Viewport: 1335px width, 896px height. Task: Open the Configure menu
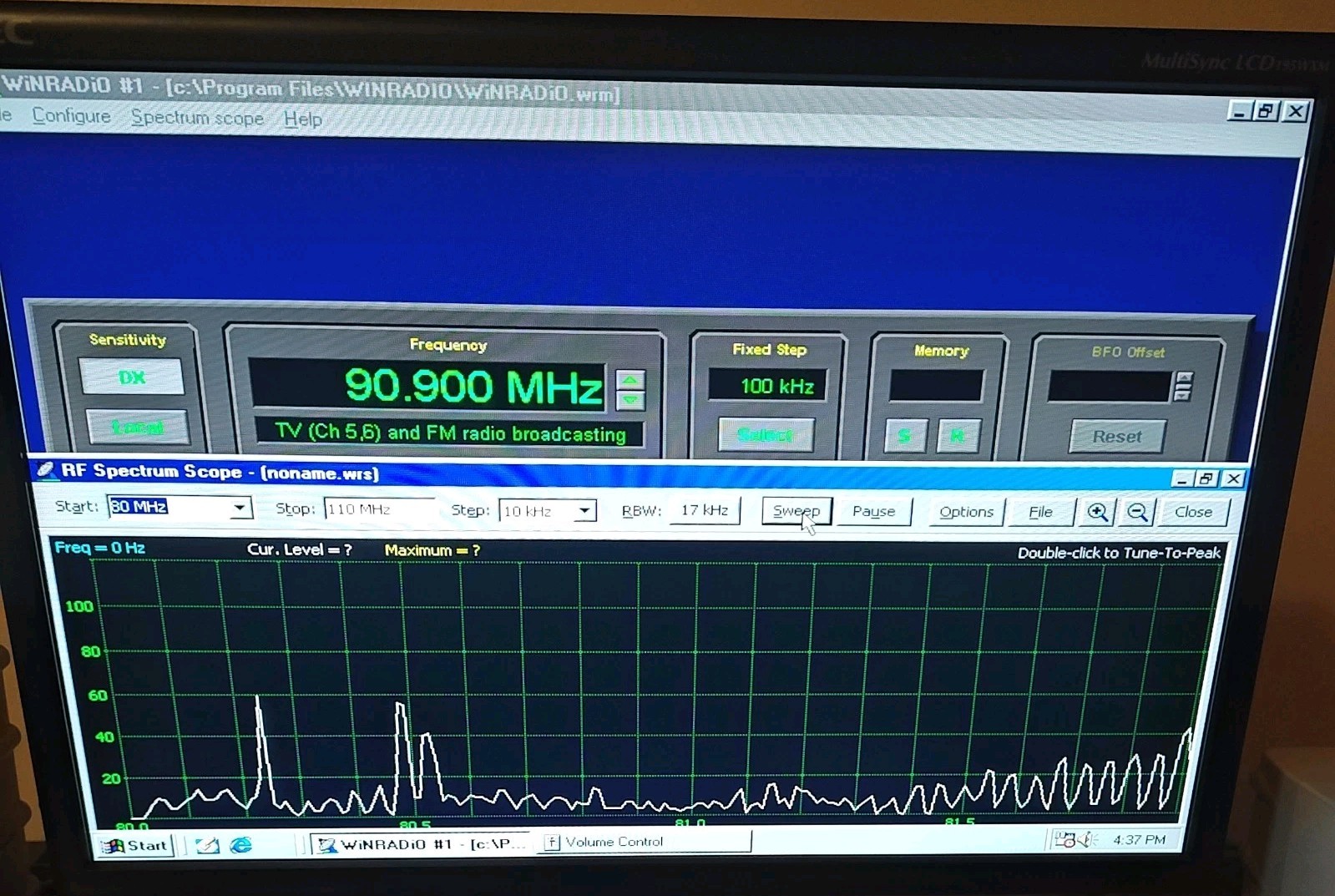coord(71,116)
